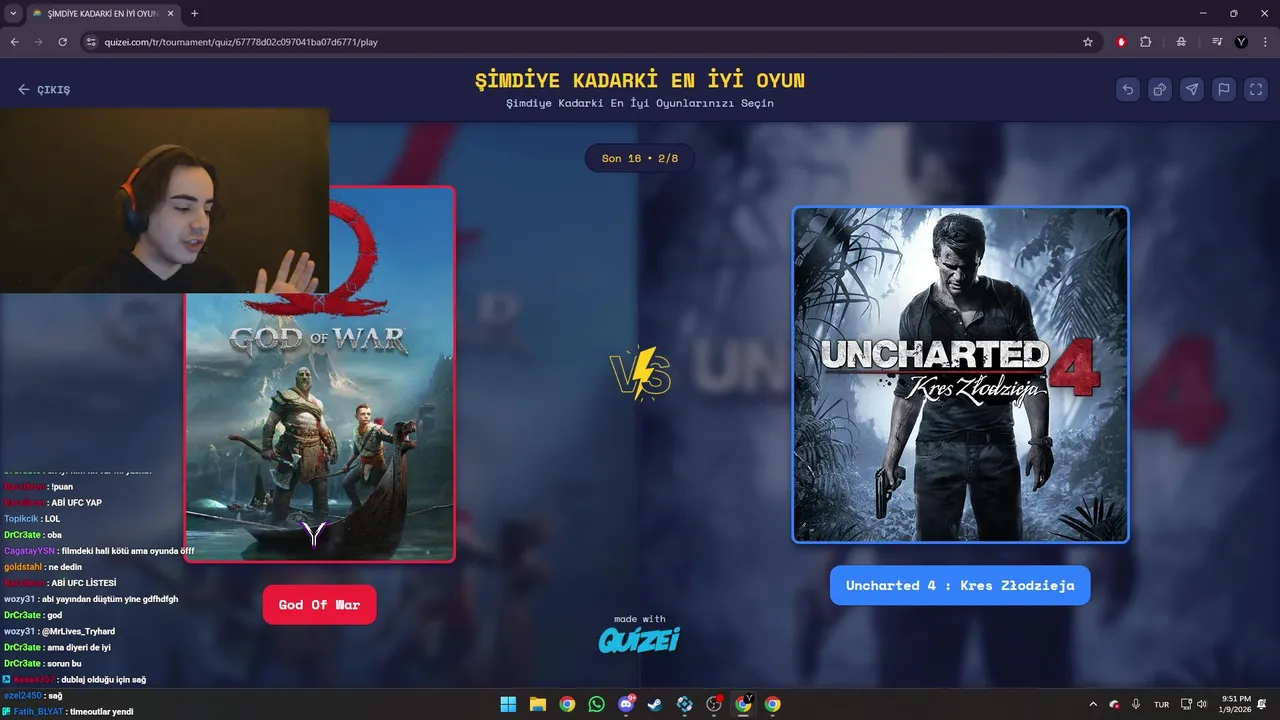
Task: Toggle fullscreen mode icon
Action: click(x=1256, y=89)
